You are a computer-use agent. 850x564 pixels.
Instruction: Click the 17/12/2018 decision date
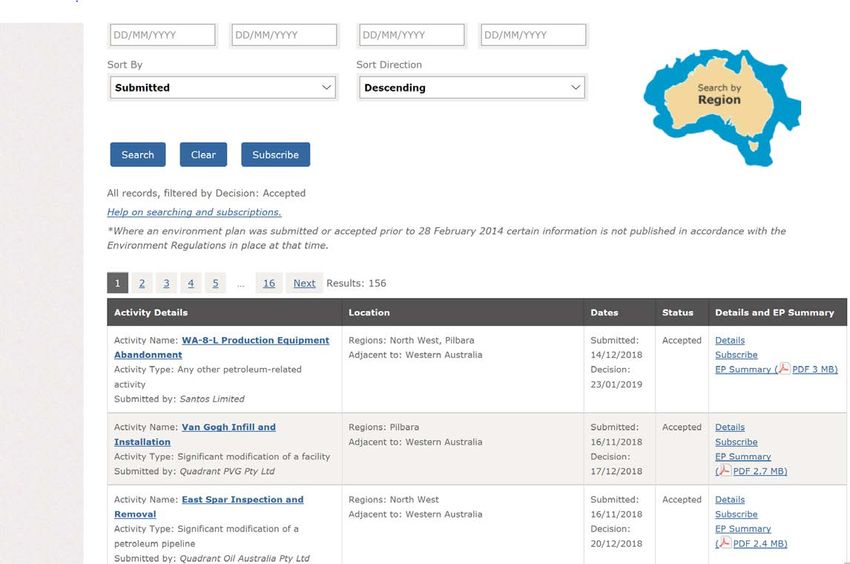[x=616, y=471]
